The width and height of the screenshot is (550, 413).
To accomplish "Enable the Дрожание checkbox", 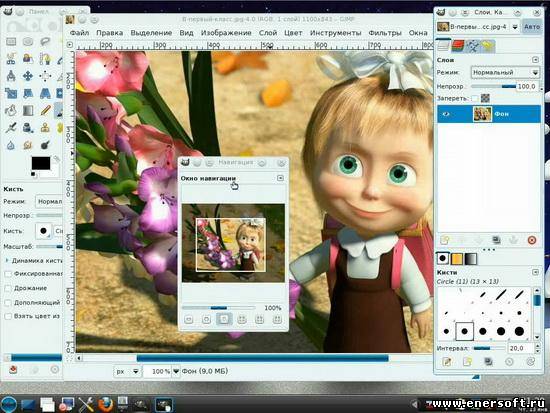I will 8,288.
